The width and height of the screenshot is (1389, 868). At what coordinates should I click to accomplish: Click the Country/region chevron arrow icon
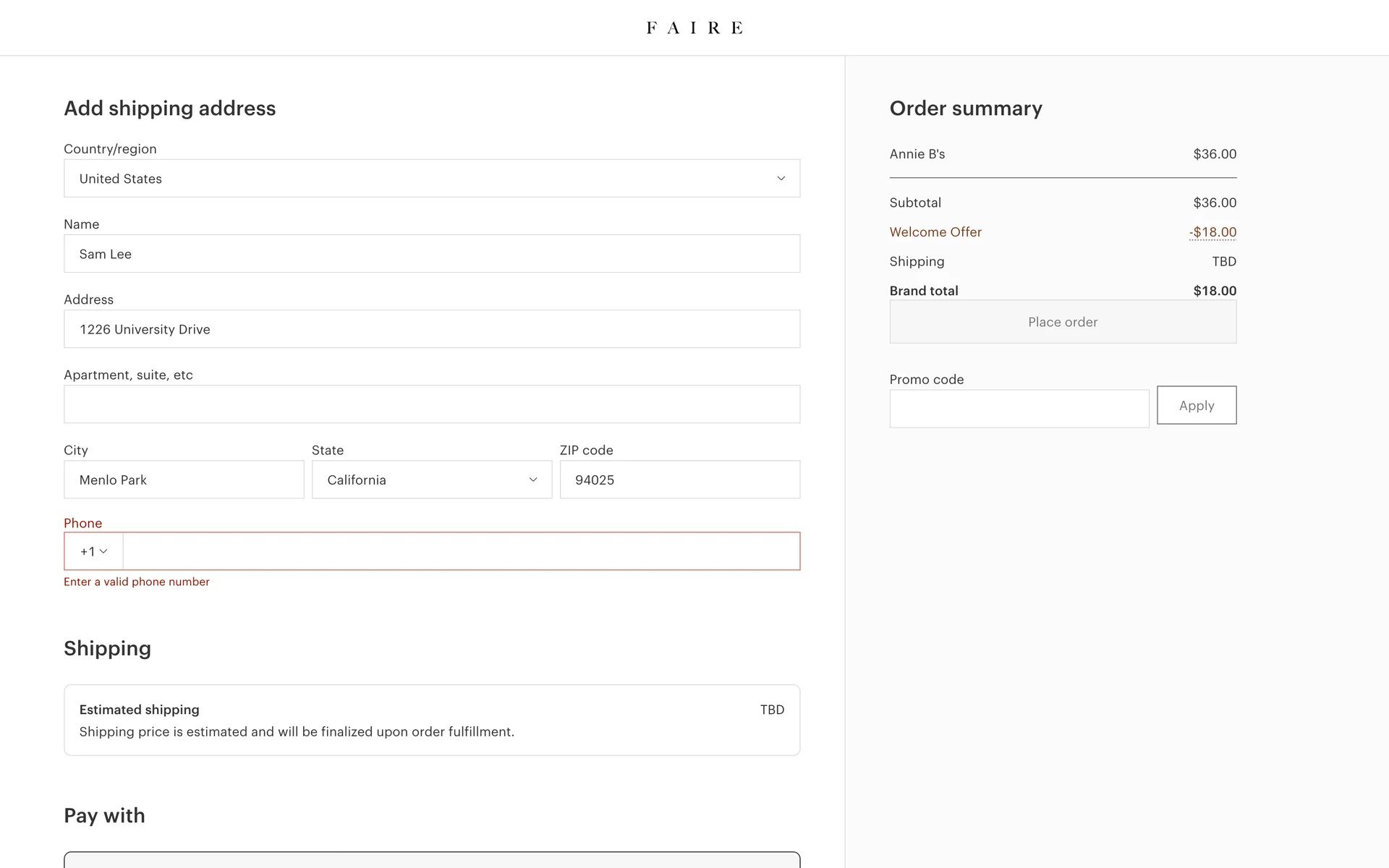781,179
